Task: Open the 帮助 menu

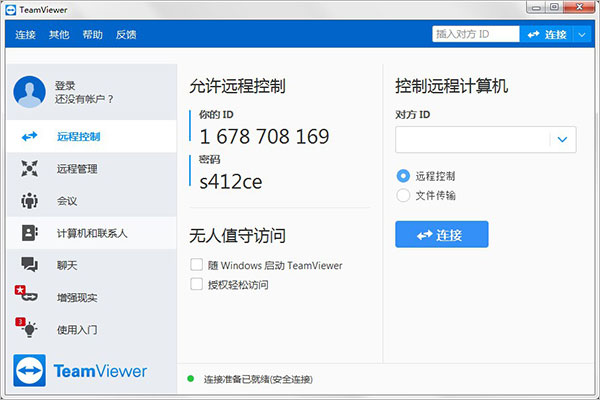Action: point(93,34)
